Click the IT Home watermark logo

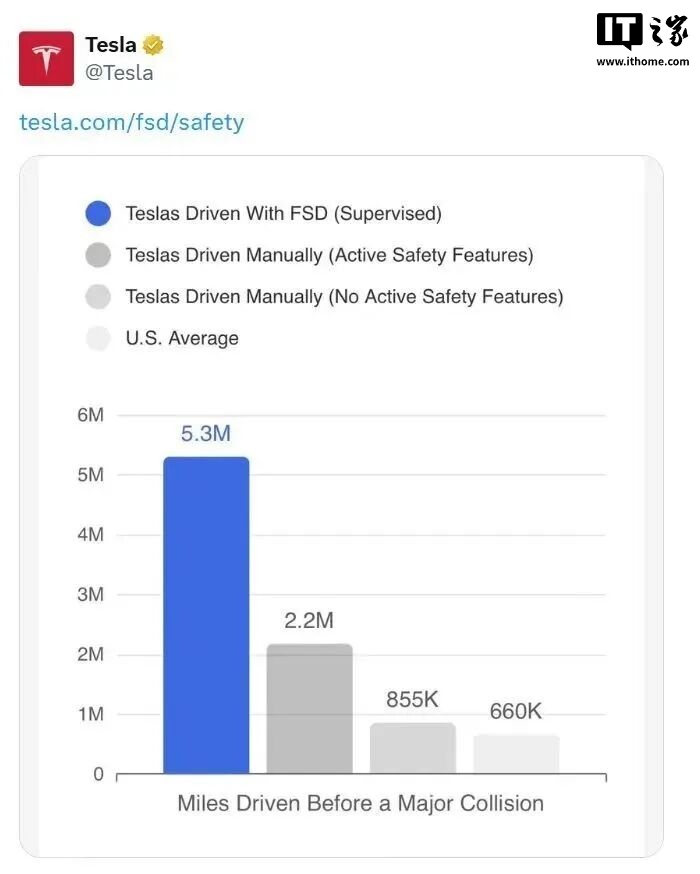click(x=642, y=33)
